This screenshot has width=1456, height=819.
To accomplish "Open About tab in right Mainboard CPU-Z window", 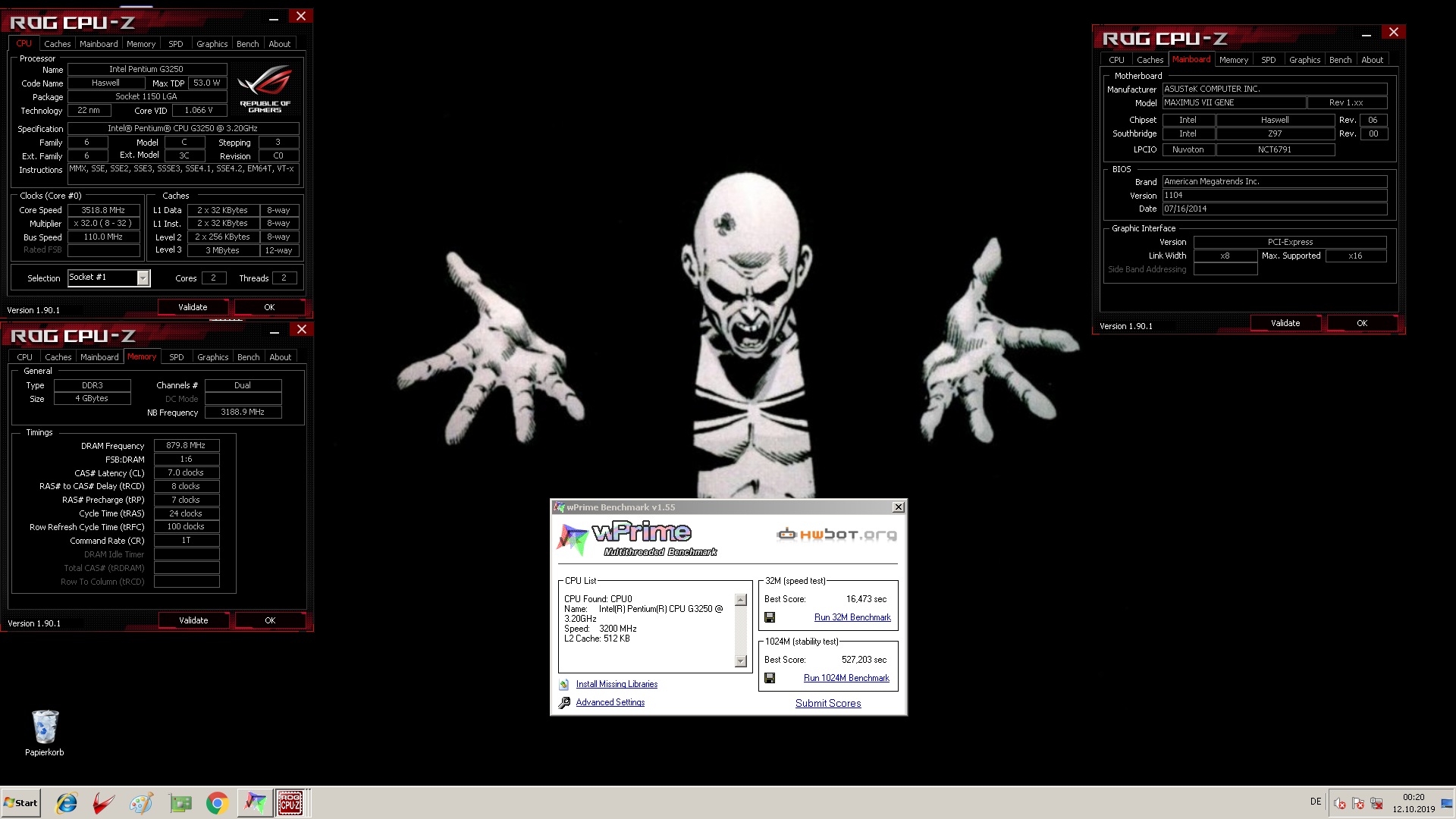I will coord(1372,60).
